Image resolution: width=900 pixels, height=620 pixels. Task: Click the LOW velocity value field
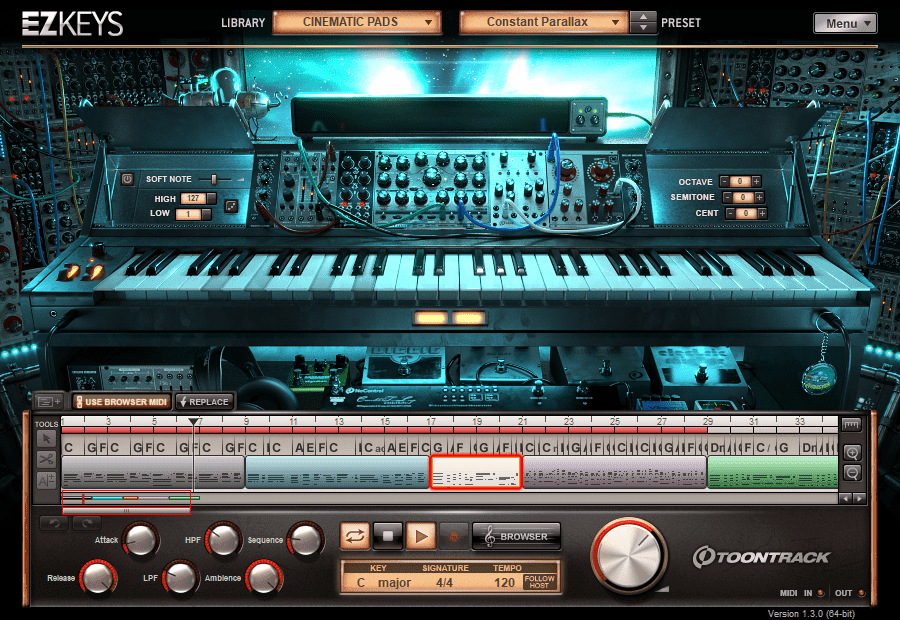point(188,214)
